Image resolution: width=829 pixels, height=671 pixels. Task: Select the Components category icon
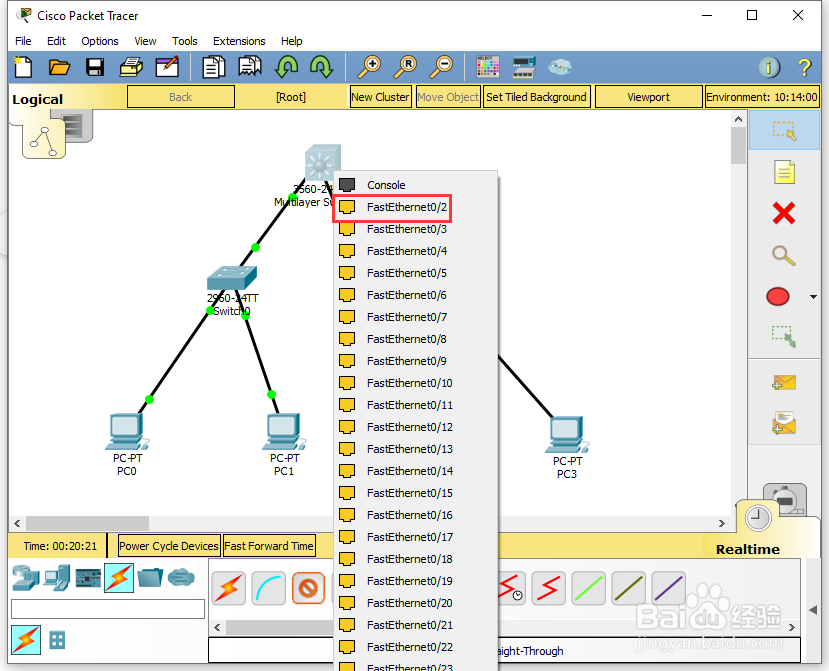pos(88,577)
